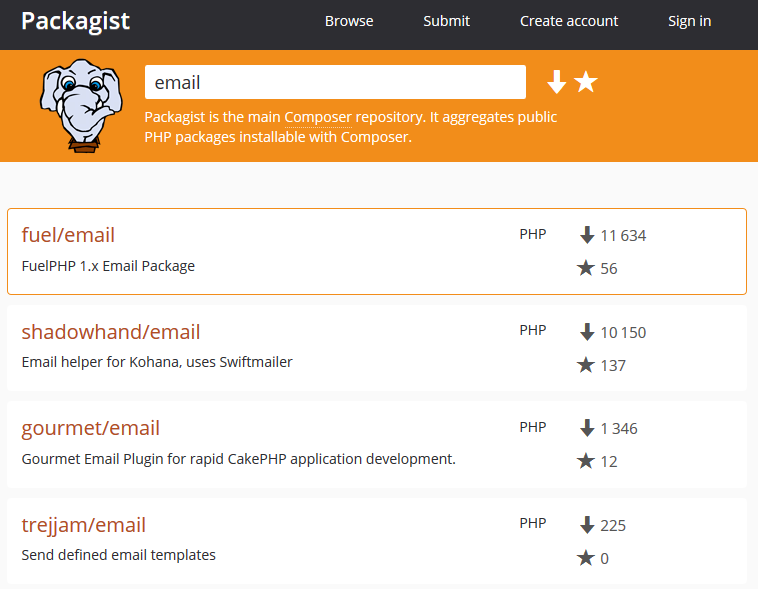The height and width of the screenshot is (589, 758).
Task: Open the fuel/email package
Action: (68, 235)
